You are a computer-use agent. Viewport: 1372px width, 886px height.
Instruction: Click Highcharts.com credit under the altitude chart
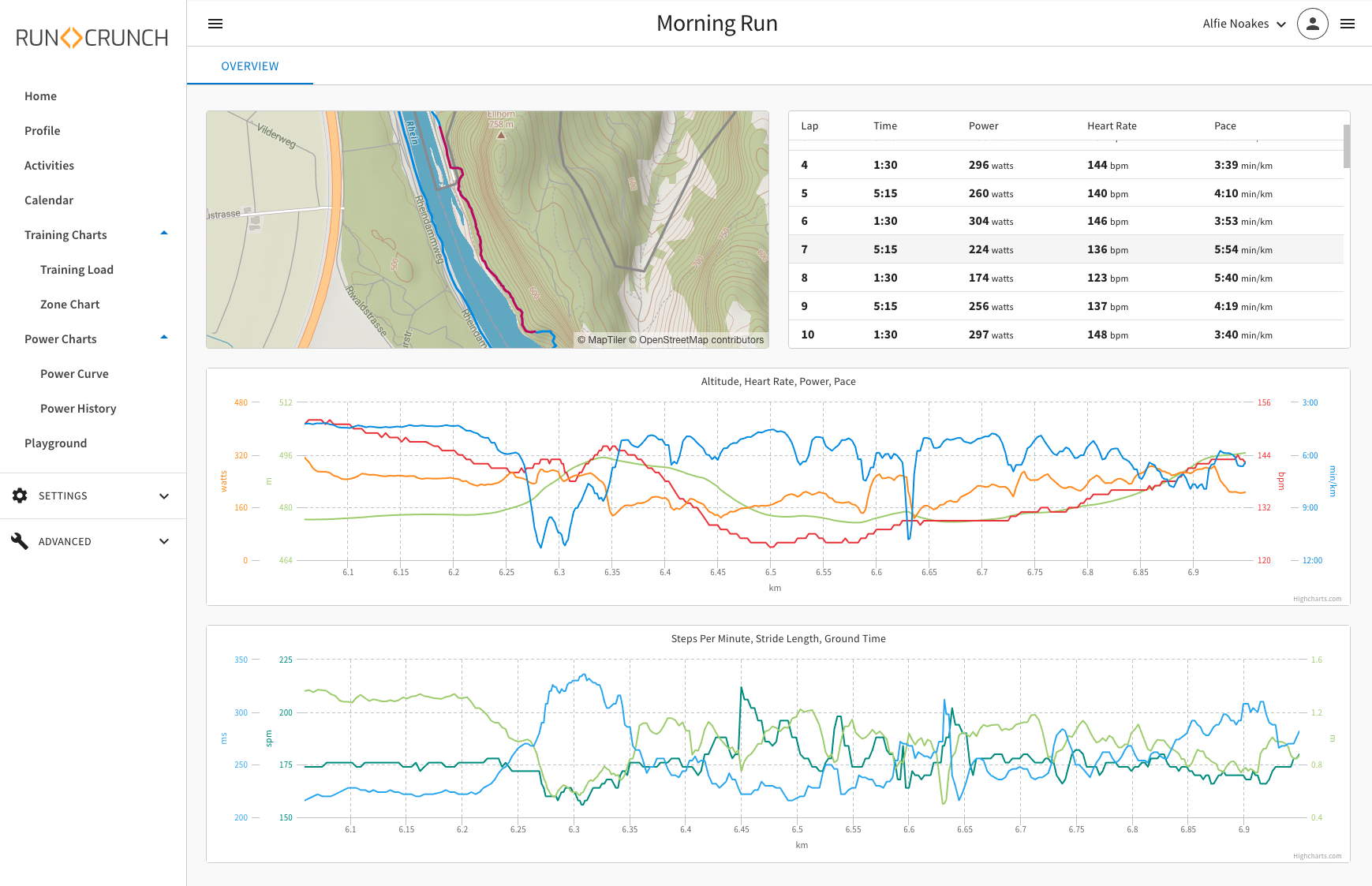pyautogui.click(x=1317, y=599)
